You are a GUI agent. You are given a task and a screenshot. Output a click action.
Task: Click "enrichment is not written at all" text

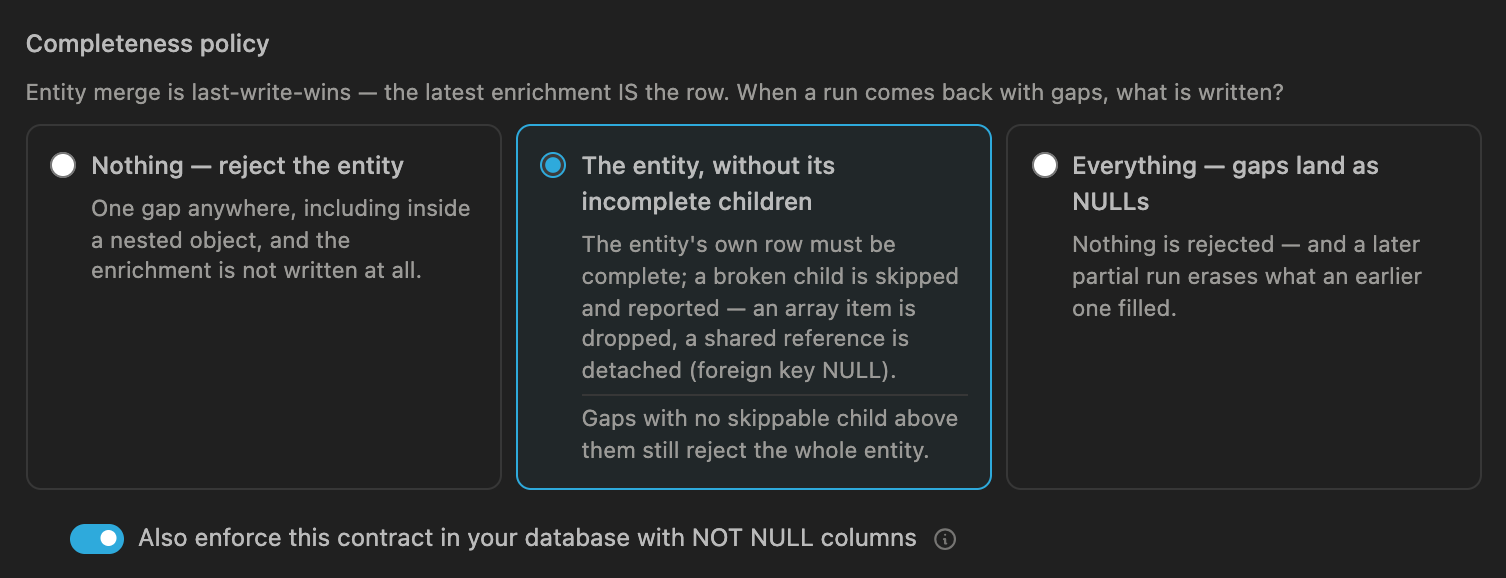(x=257, y=270)
